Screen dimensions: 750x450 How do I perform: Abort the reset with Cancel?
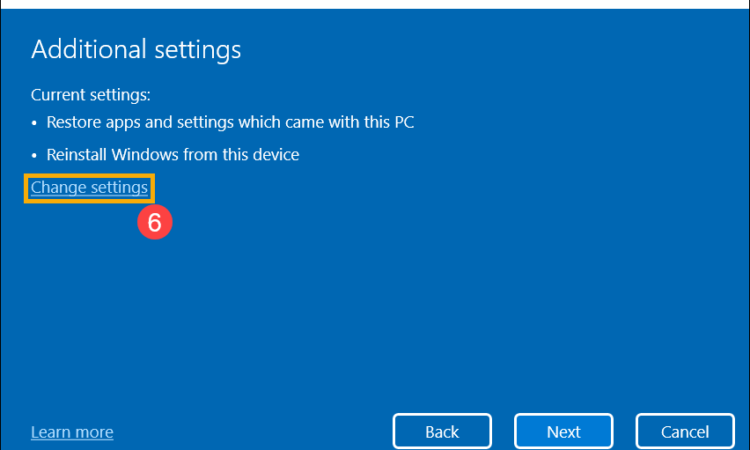click(x=685, y=431)
